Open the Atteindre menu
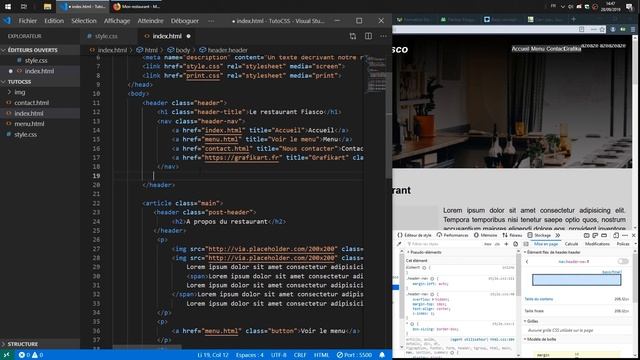 [150, 21]
